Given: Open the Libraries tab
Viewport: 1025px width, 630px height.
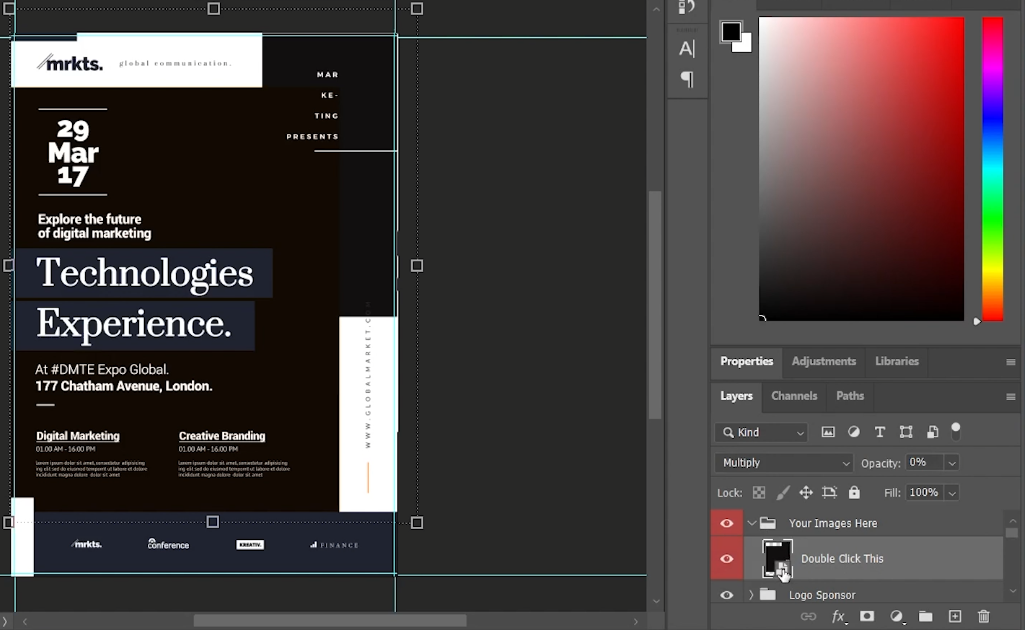Looking at the screenshot, I should 896,361.
